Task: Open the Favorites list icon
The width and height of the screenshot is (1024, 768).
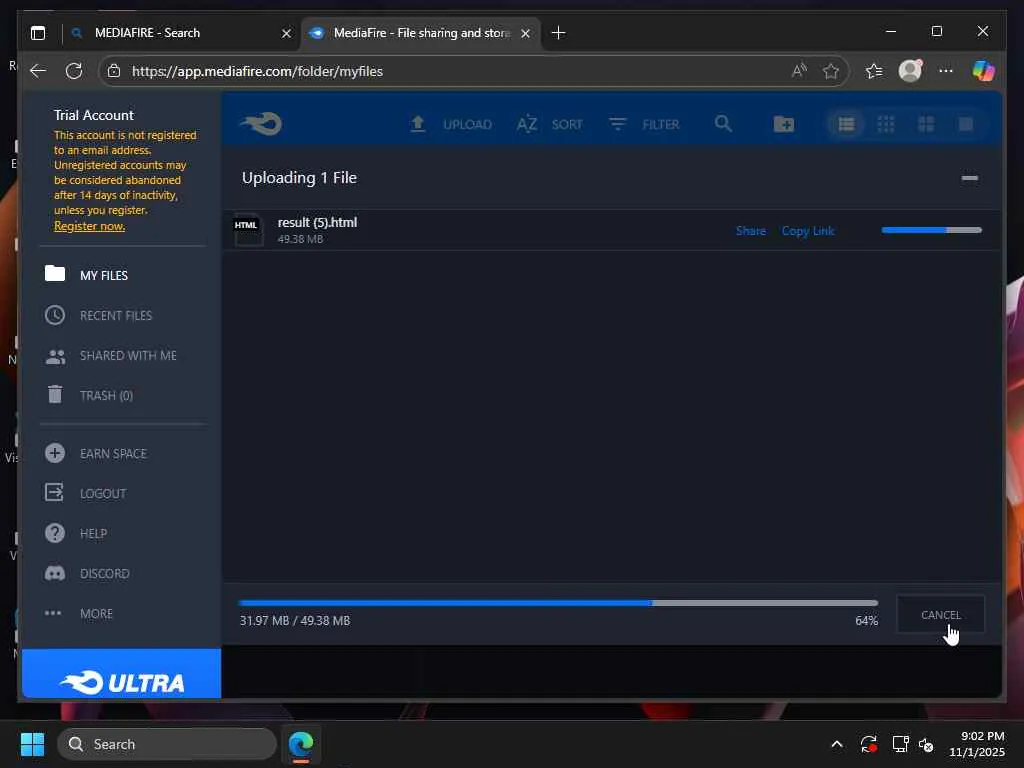Action: pos(874,71)
